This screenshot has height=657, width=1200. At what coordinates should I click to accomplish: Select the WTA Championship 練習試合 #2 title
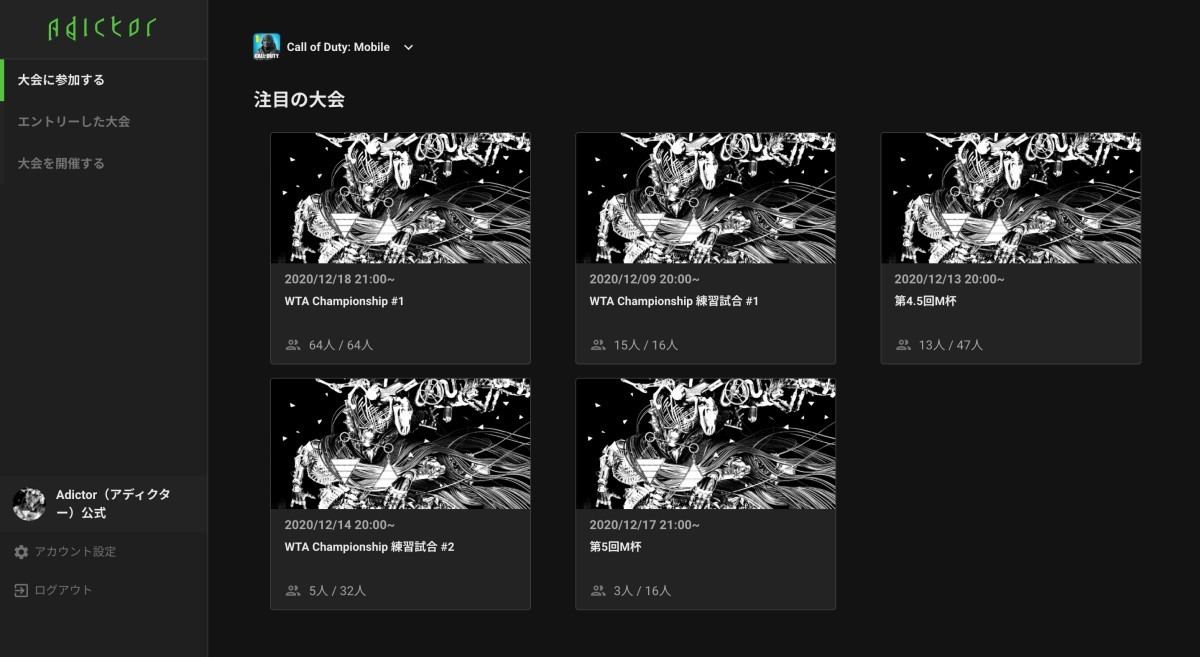coord(370,547)
